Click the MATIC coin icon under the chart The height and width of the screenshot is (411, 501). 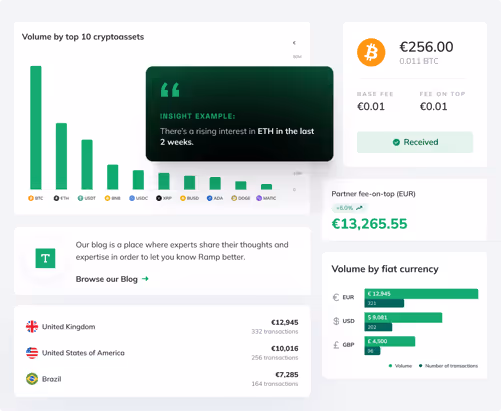[259, 198]
